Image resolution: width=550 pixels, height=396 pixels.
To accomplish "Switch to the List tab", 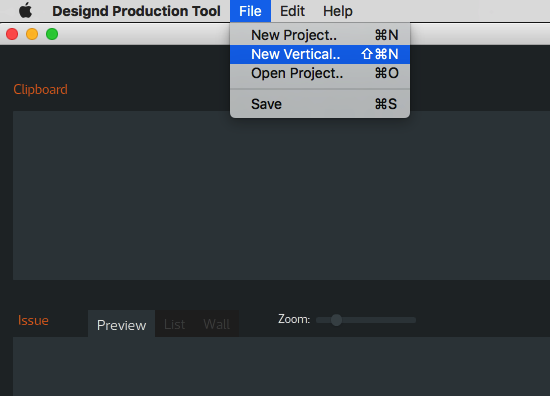I will click(x=174, y=324).
